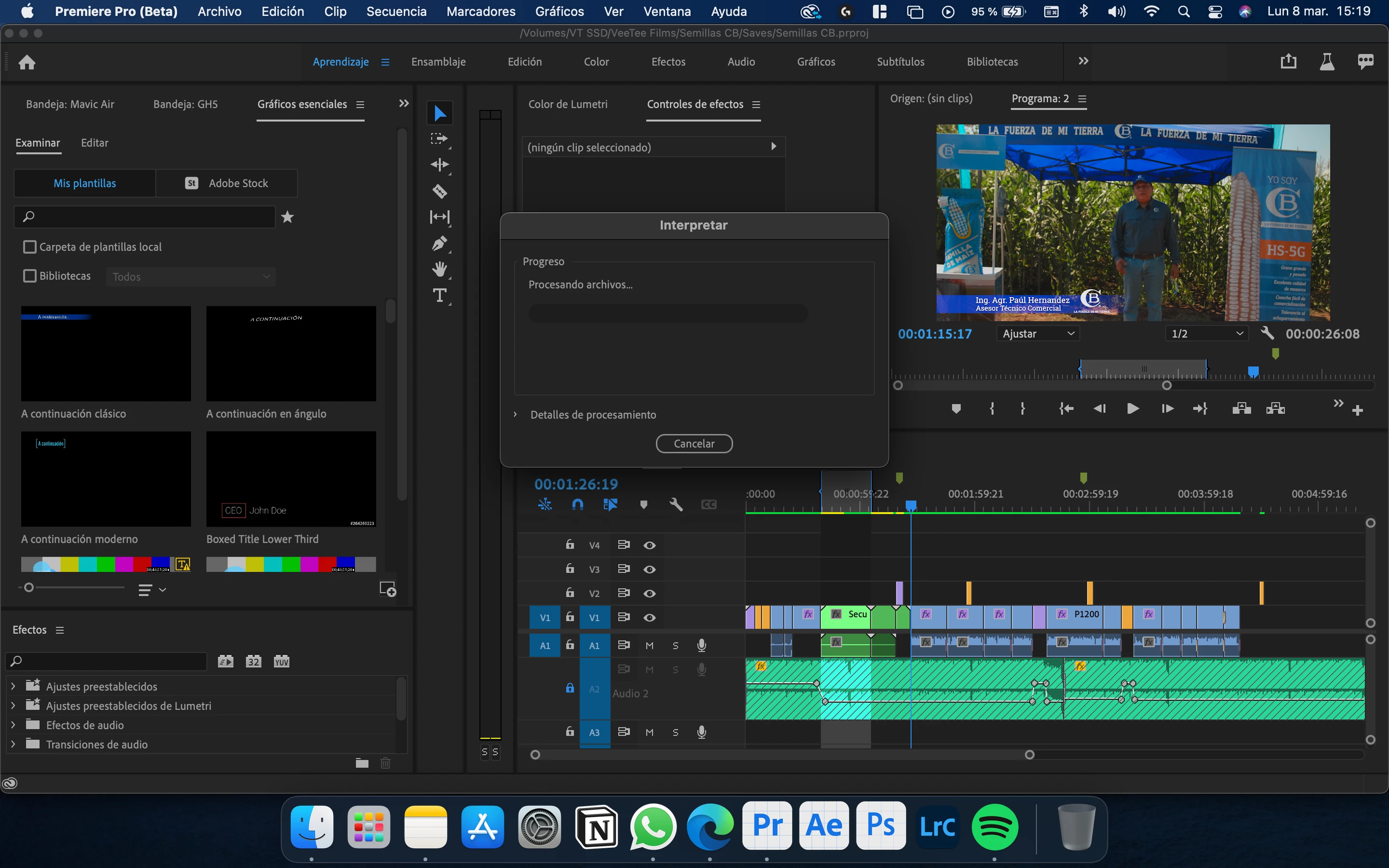The width and height of the screenshot is (1389, 868).
Task: Switch to Adobe Stock templates
Action: [x=227, y=183]
